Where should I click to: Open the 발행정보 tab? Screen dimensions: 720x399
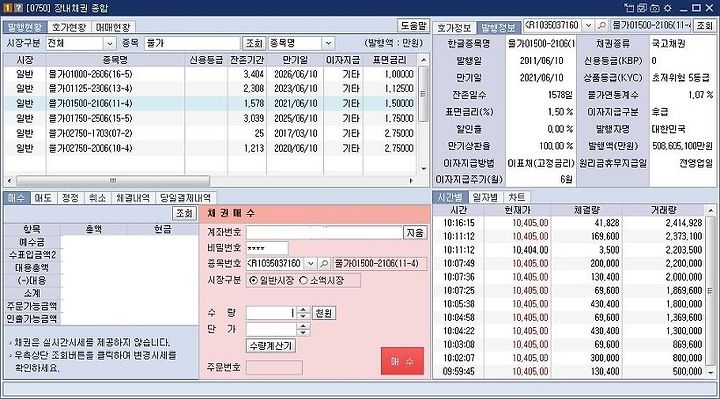(x=498, y=28)
